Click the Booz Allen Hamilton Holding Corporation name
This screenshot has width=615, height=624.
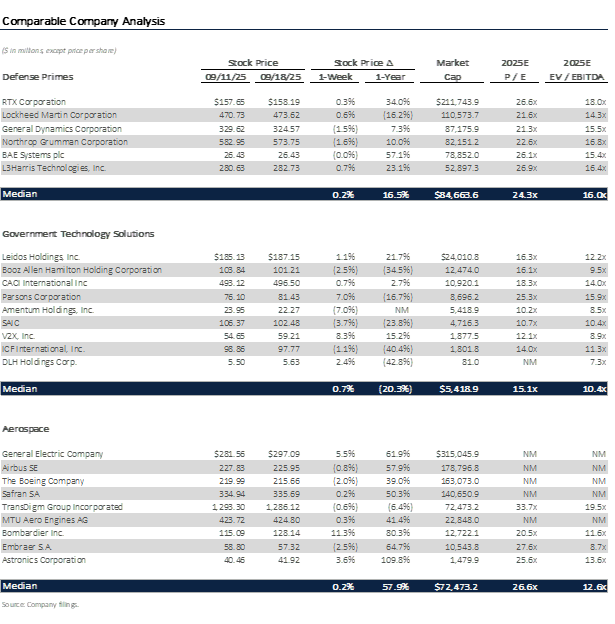click(82, 270)
